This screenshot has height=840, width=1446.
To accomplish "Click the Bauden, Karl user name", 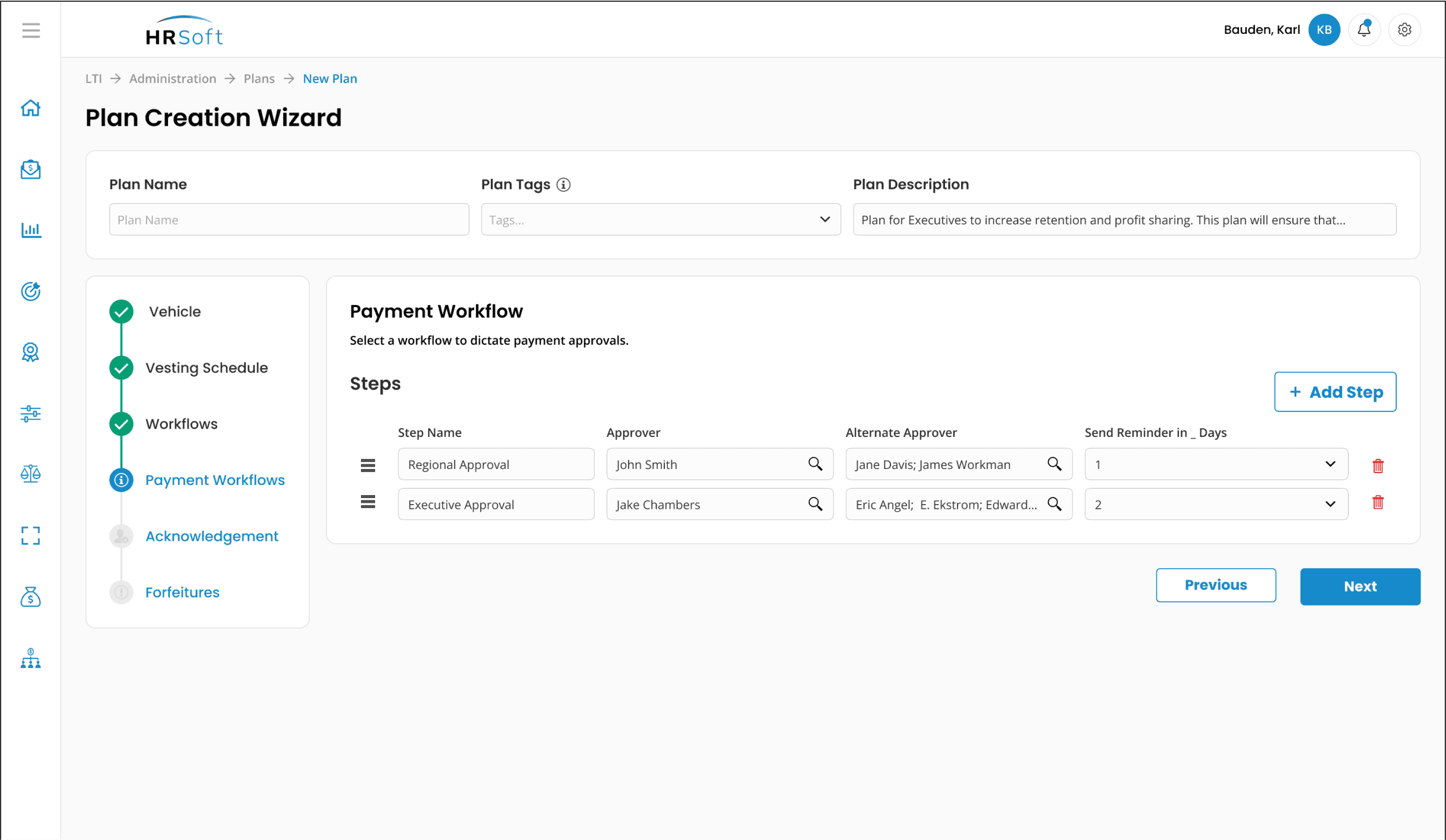I will [x=1262, y=30].
